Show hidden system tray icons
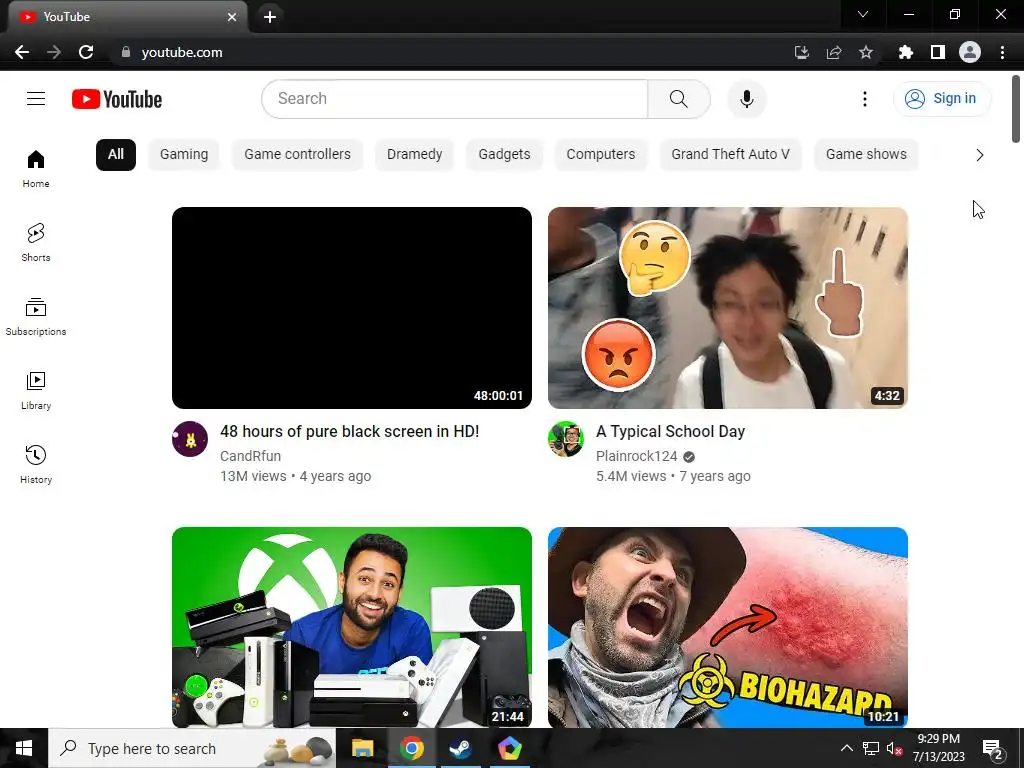Image resolution: width=1024 pixels, height=768 pixels. 846,748
